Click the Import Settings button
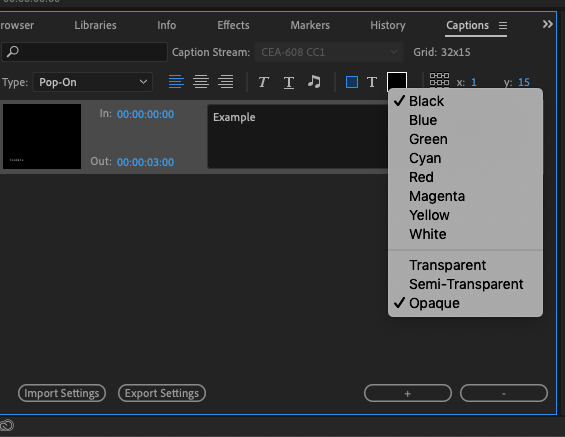This screenshot has width=565, height=437. (x=62, y=393)
